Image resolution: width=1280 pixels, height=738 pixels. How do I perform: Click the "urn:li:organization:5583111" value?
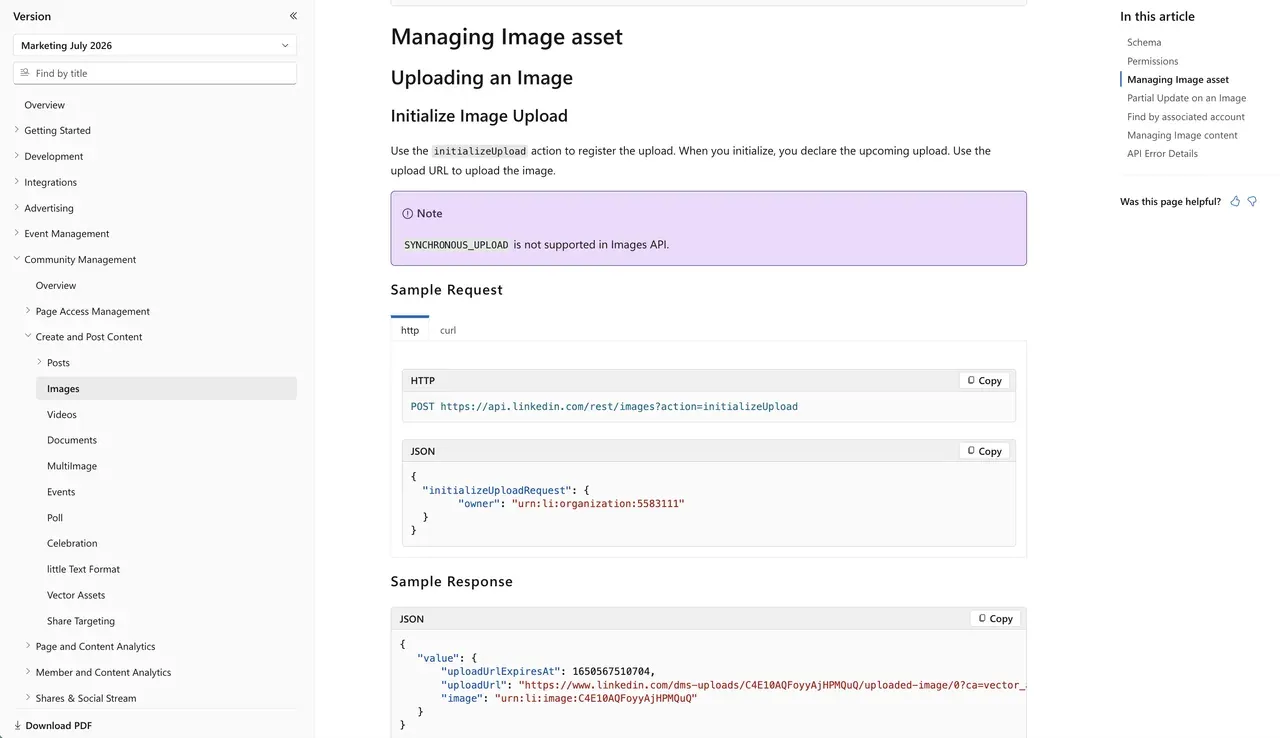point(598,504)
